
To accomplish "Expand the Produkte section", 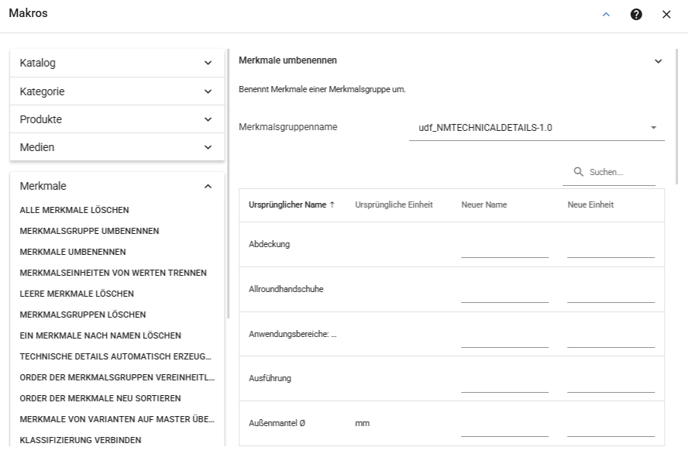I will pyautogui.click(x=117, y=119).
